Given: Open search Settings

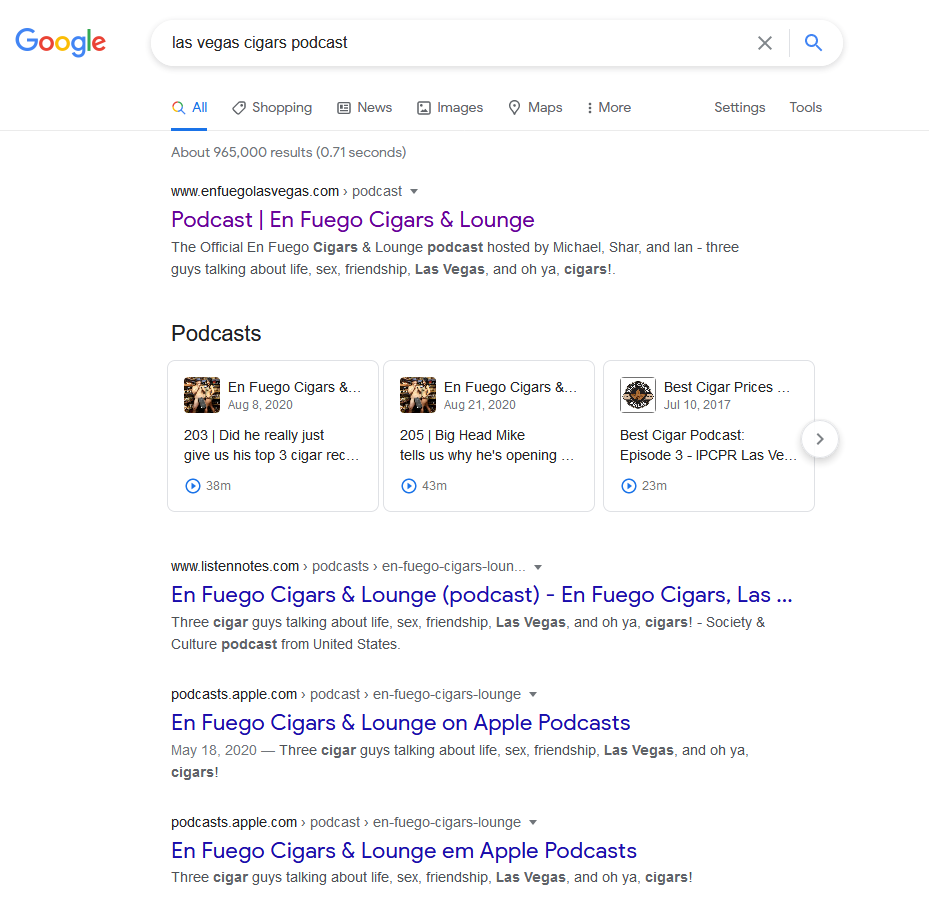Looking at the screenshot, I should pyautogui.click(x=739, y=107).
